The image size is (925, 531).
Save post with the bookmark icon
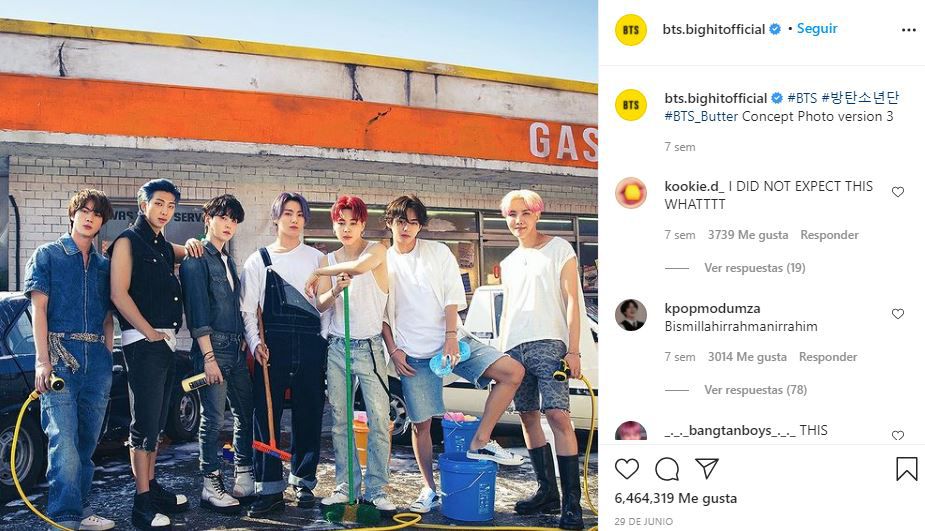coord(907,469)
